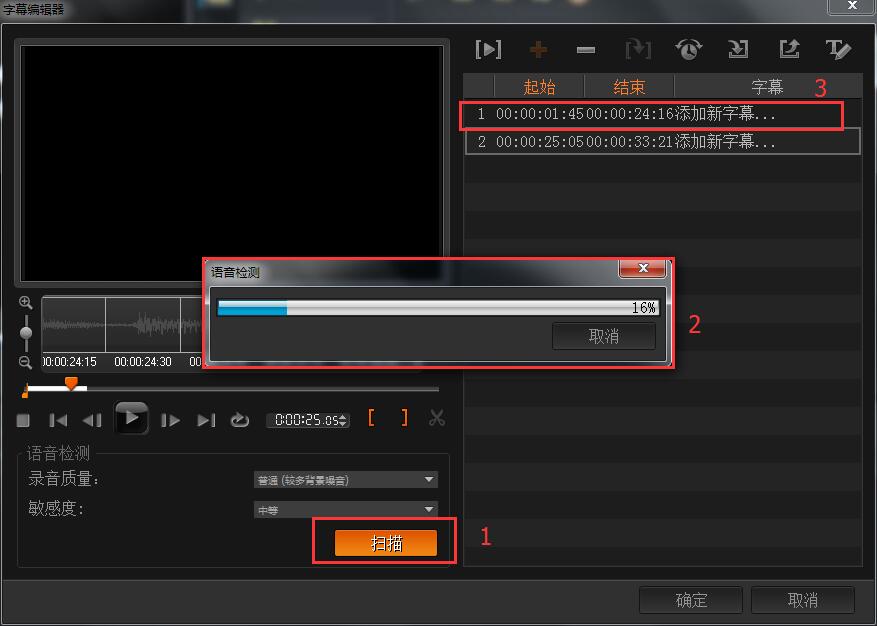Click the waveform zoom slider handle

pyautogui.click(x=26, y=333)
